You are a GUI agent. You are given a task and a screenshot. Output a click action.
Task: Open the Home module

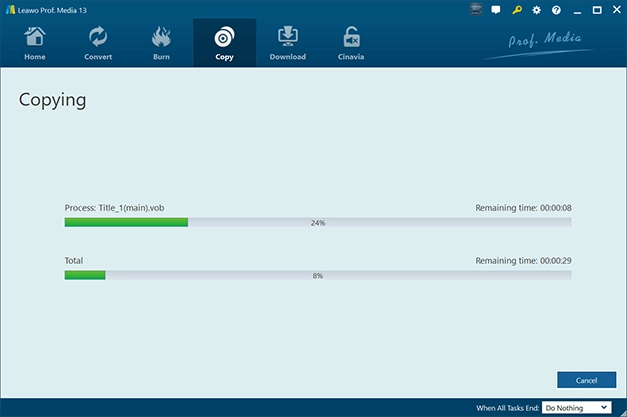pyautogui.click(x=35, y=43)
